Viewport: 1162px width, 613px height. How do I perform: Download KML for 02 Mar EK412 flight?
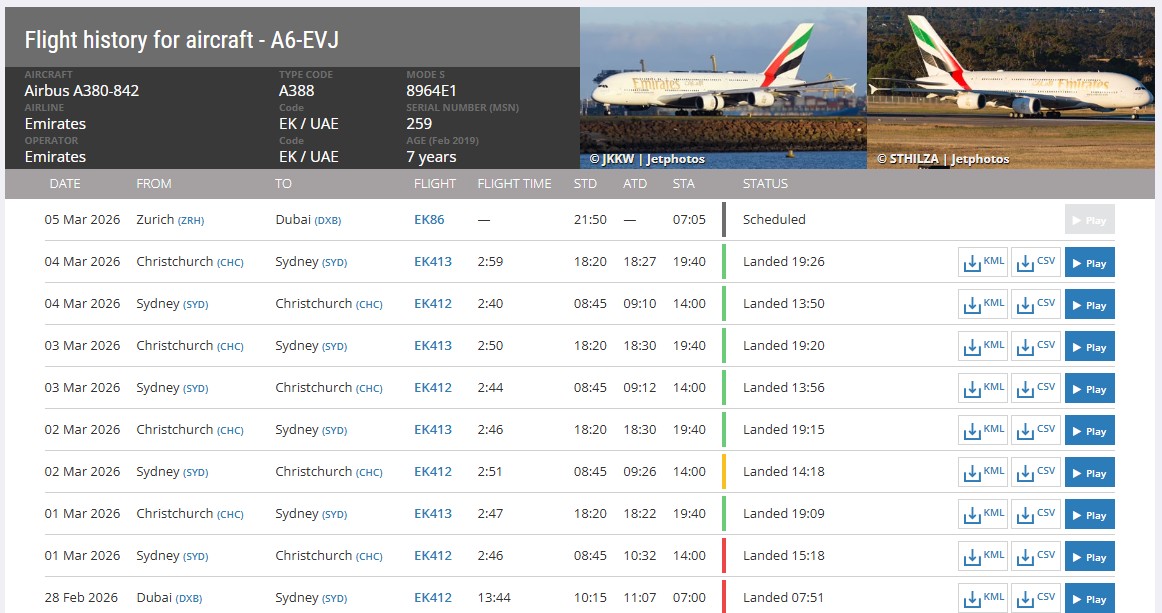coord(983,472)
